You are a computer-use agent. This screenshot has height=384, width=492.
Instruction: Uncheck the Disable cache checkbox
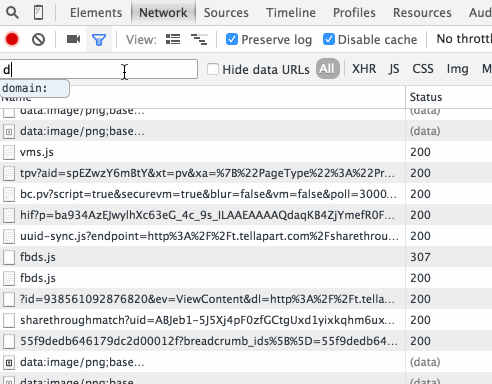coord(329,39)
